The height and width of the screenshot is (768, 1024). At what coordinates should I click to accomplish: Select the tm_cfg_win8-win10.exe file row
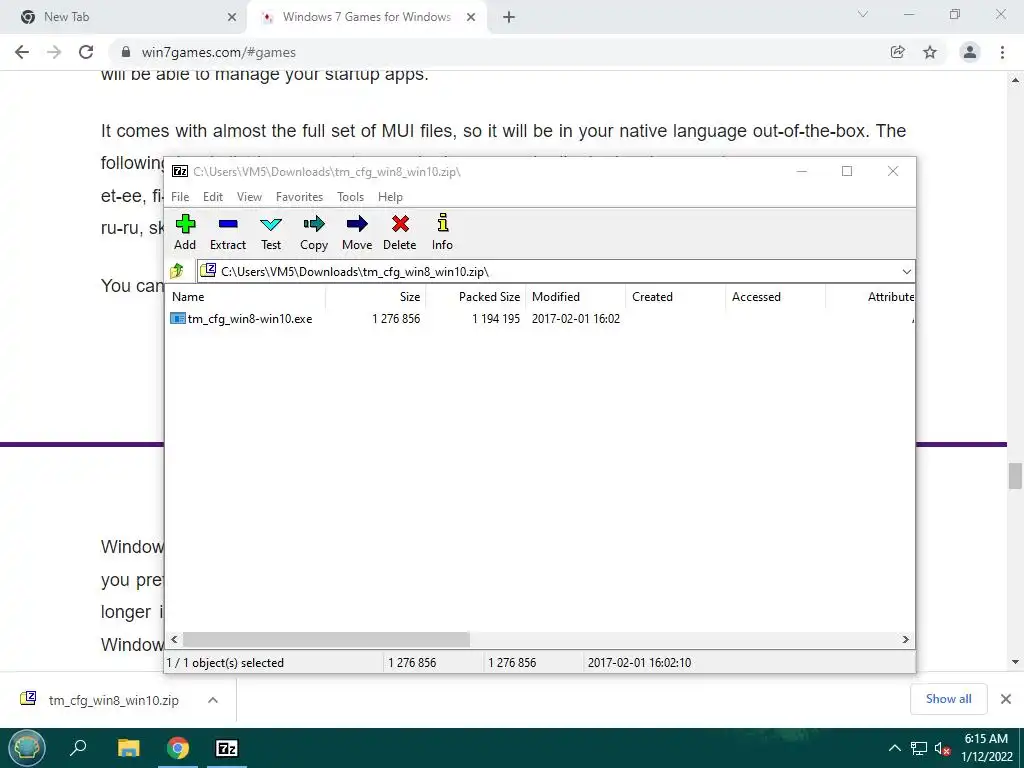[x=541, y=319]
